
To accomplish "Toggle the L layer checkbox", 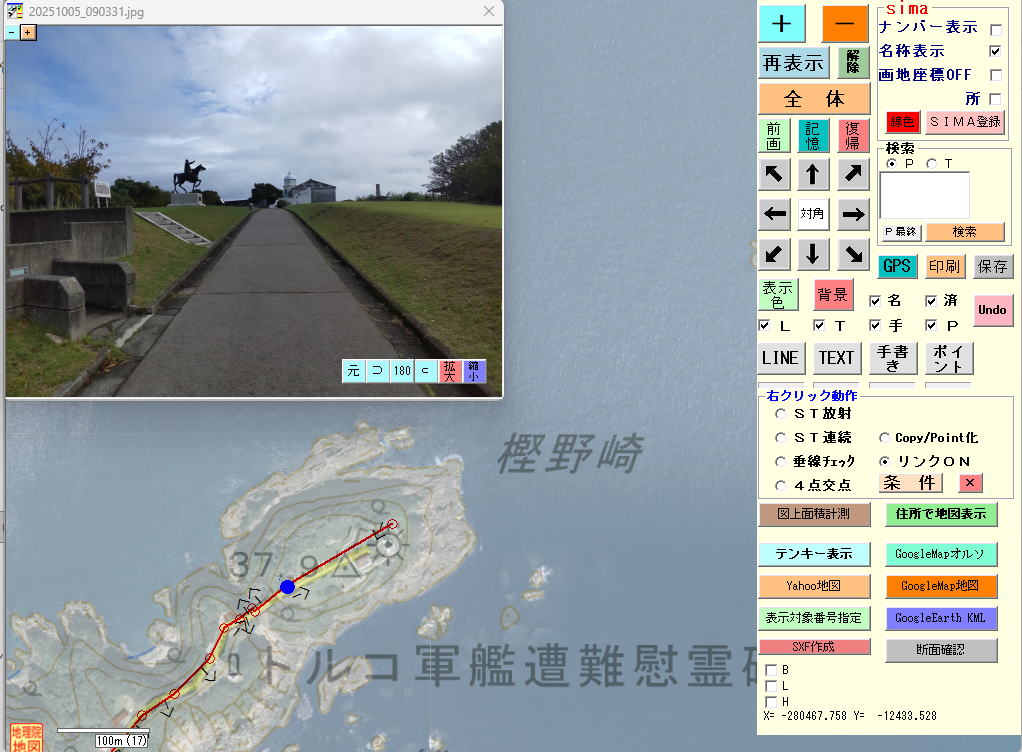I will coord(765,326).
